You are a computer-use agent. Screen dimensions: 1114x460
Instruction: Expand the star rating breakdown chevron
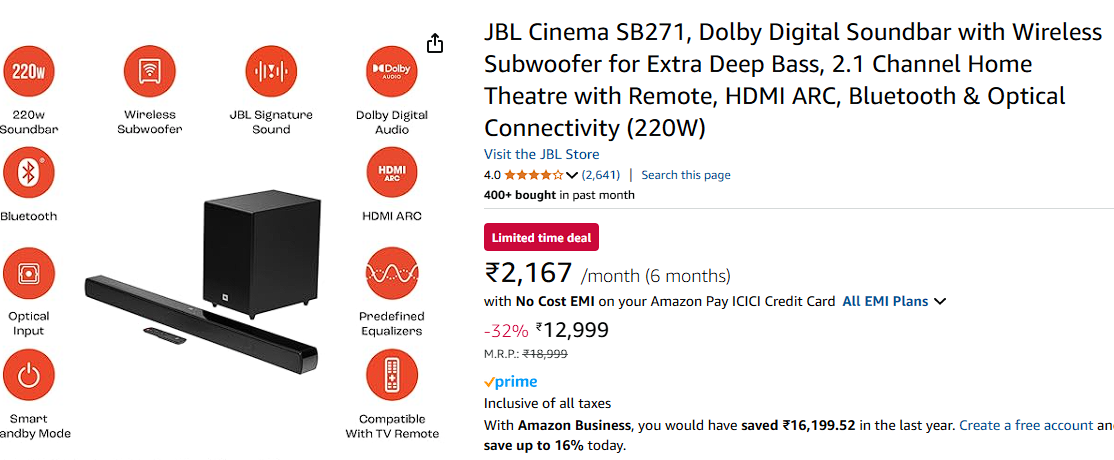tap(572, 175)
